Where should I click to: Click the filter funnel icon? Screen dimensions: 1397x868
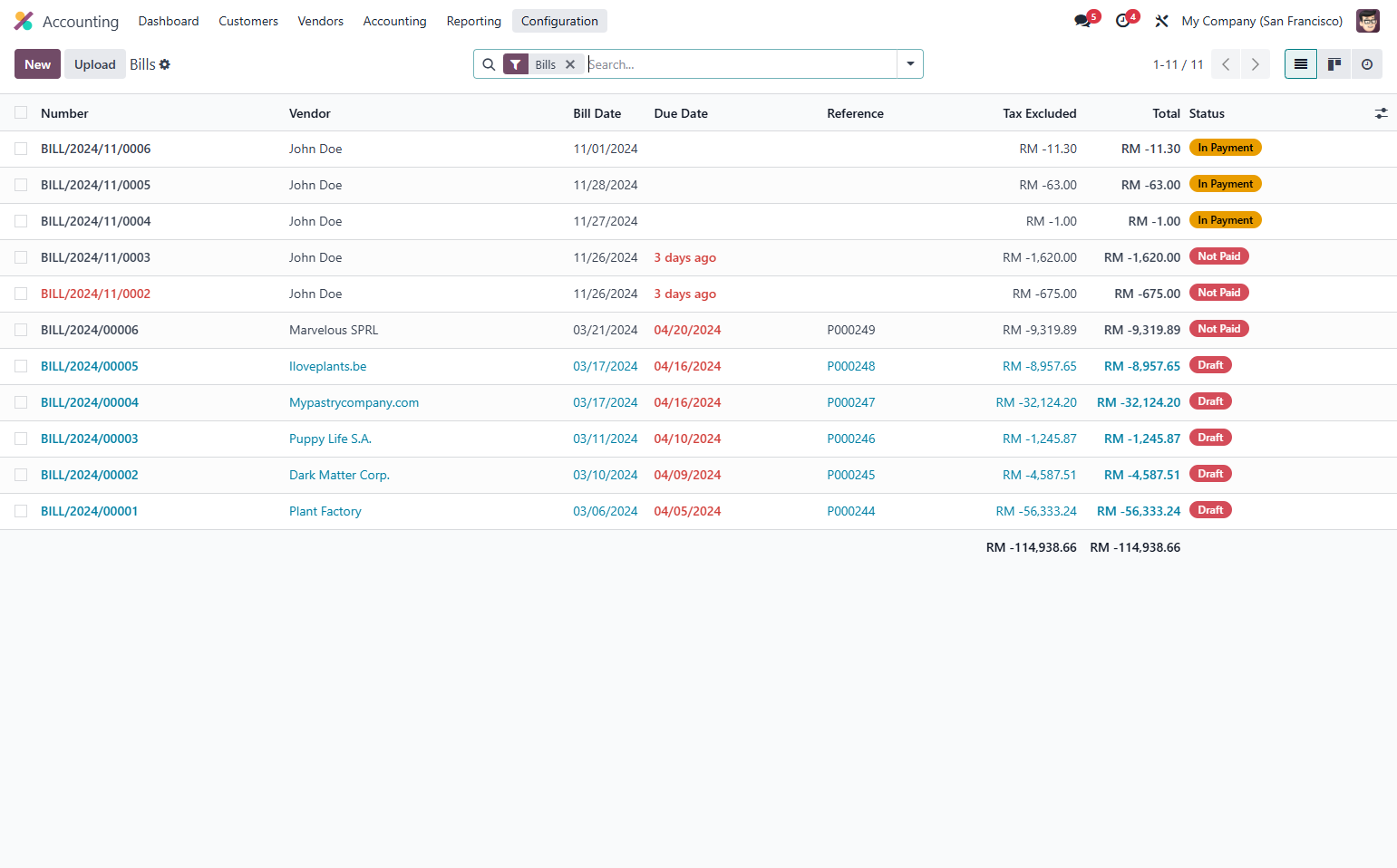click(516, 64)
